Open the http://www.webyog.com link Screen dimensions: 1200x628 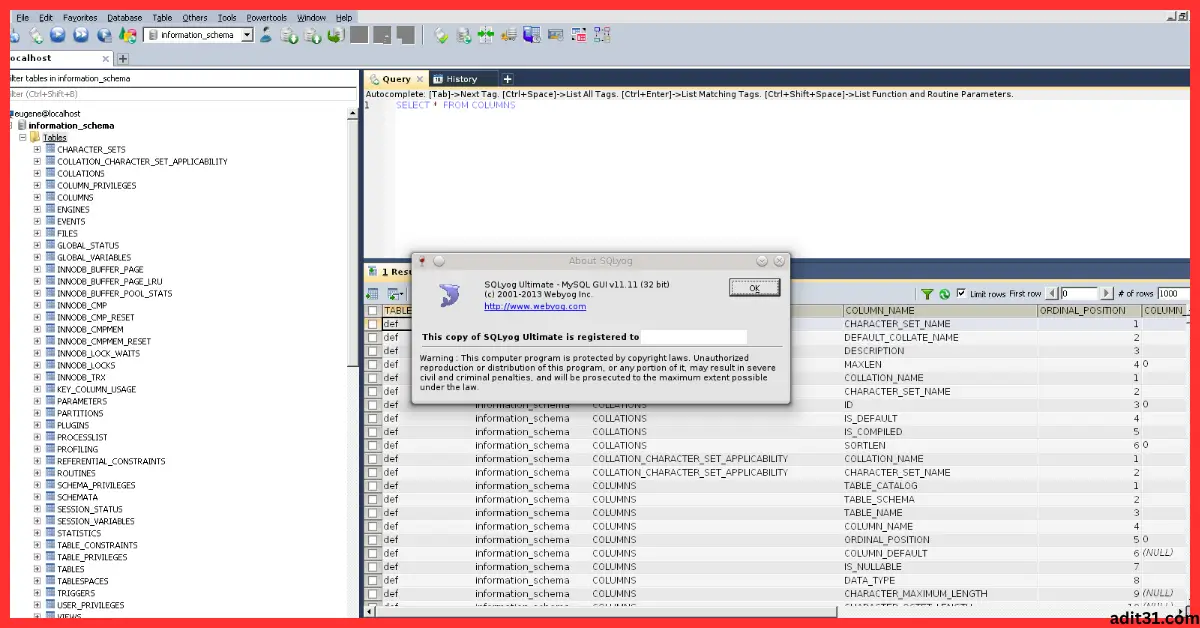pos(535,306)
